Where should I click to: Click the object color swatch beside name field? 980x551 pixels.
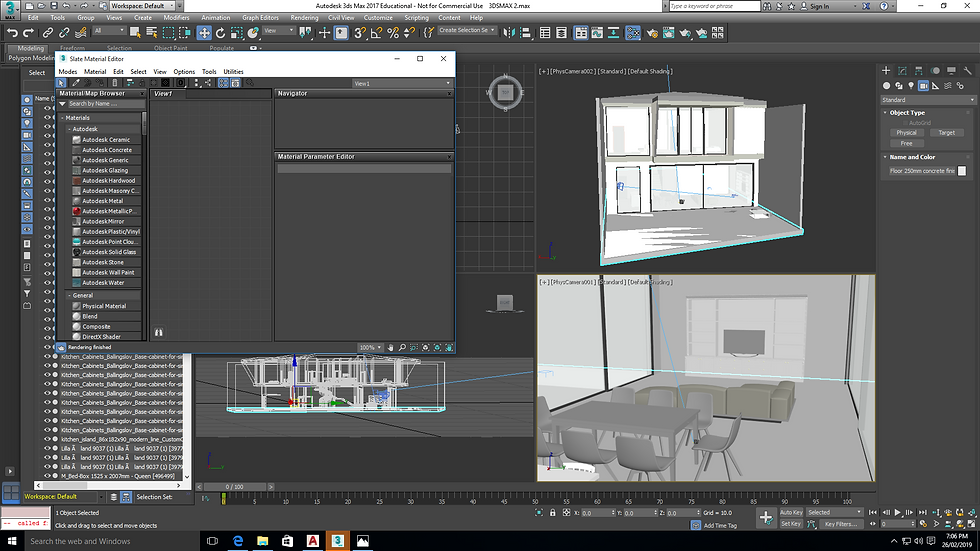click(x=962, y=171)
